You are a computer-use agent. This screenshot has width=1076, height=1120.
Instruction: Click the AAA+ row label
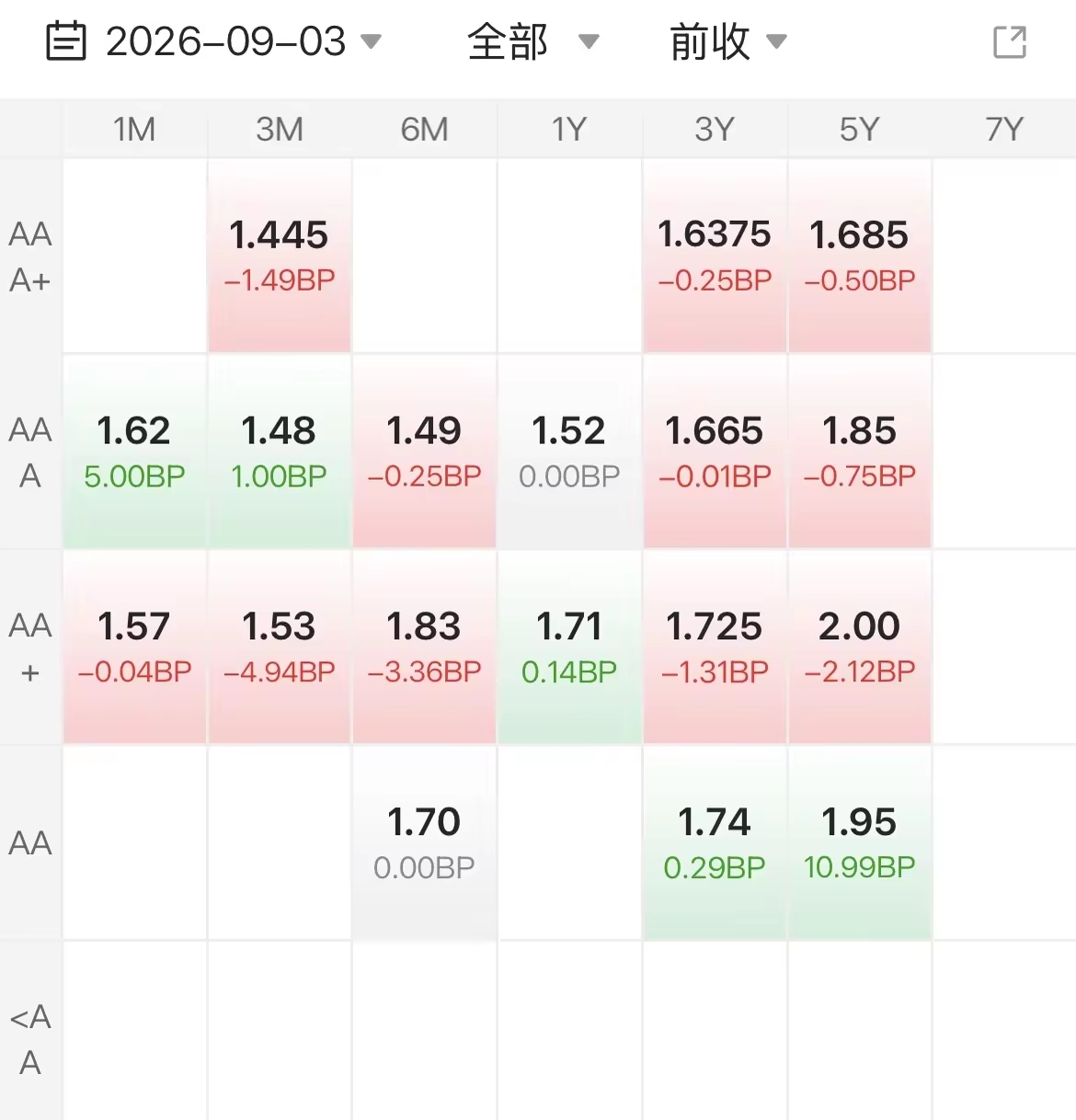pyautogui.click(x=30, y=257)
